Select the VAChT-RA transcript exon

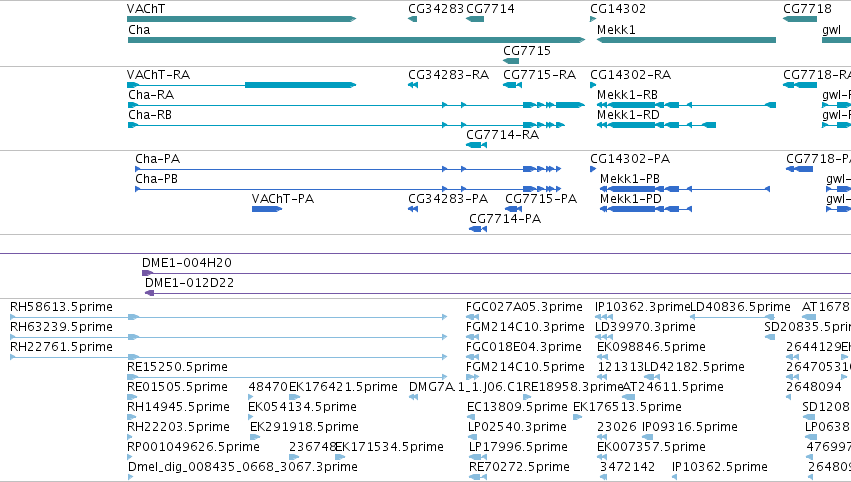point(300,85)
